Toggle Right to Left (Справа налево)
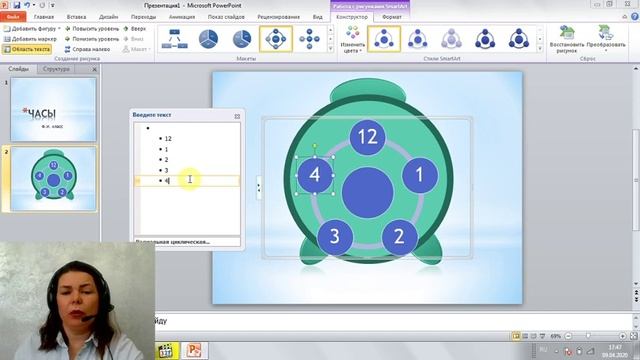This screenshot has width=640, height=360. 87,49
